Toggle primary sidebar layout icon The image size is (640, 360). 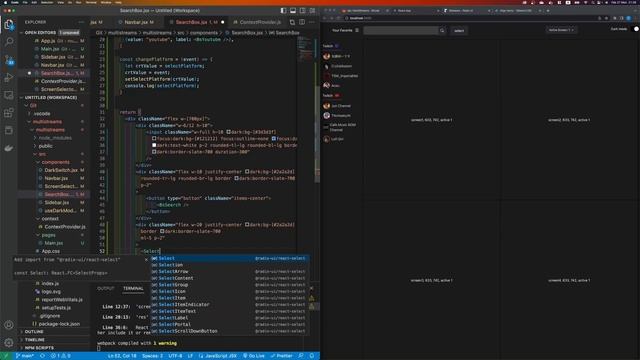click(x=283, y=11)
